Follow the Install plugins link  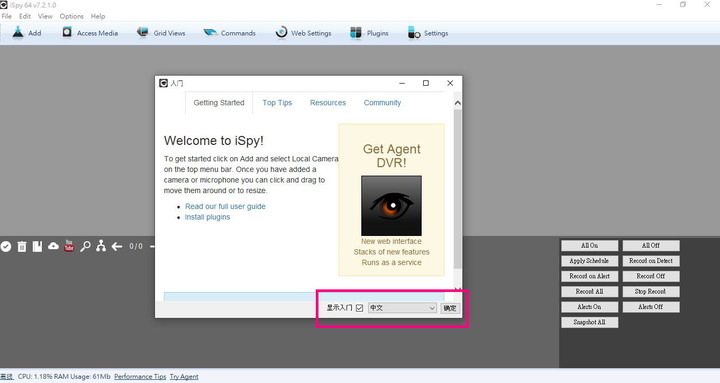[x=208, y=217]
